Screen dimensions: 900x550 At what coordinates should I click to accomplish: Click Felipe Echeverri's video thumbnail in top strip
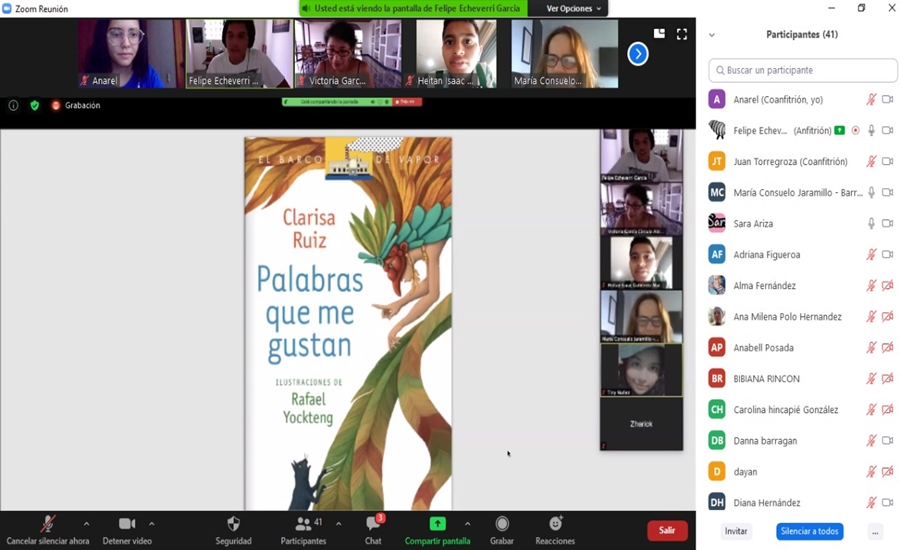point(239,54)
